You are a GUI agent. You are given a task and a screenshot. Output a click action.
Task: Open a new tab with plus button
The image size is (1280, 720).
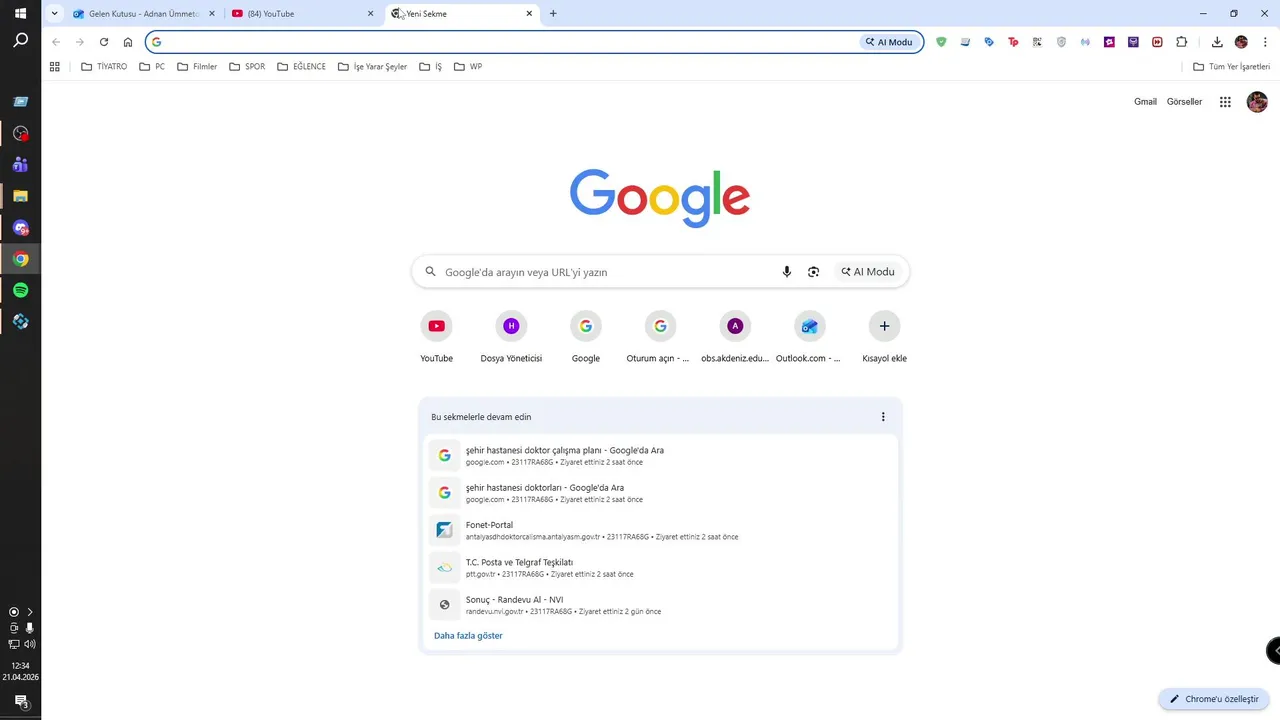click(553, 14)
